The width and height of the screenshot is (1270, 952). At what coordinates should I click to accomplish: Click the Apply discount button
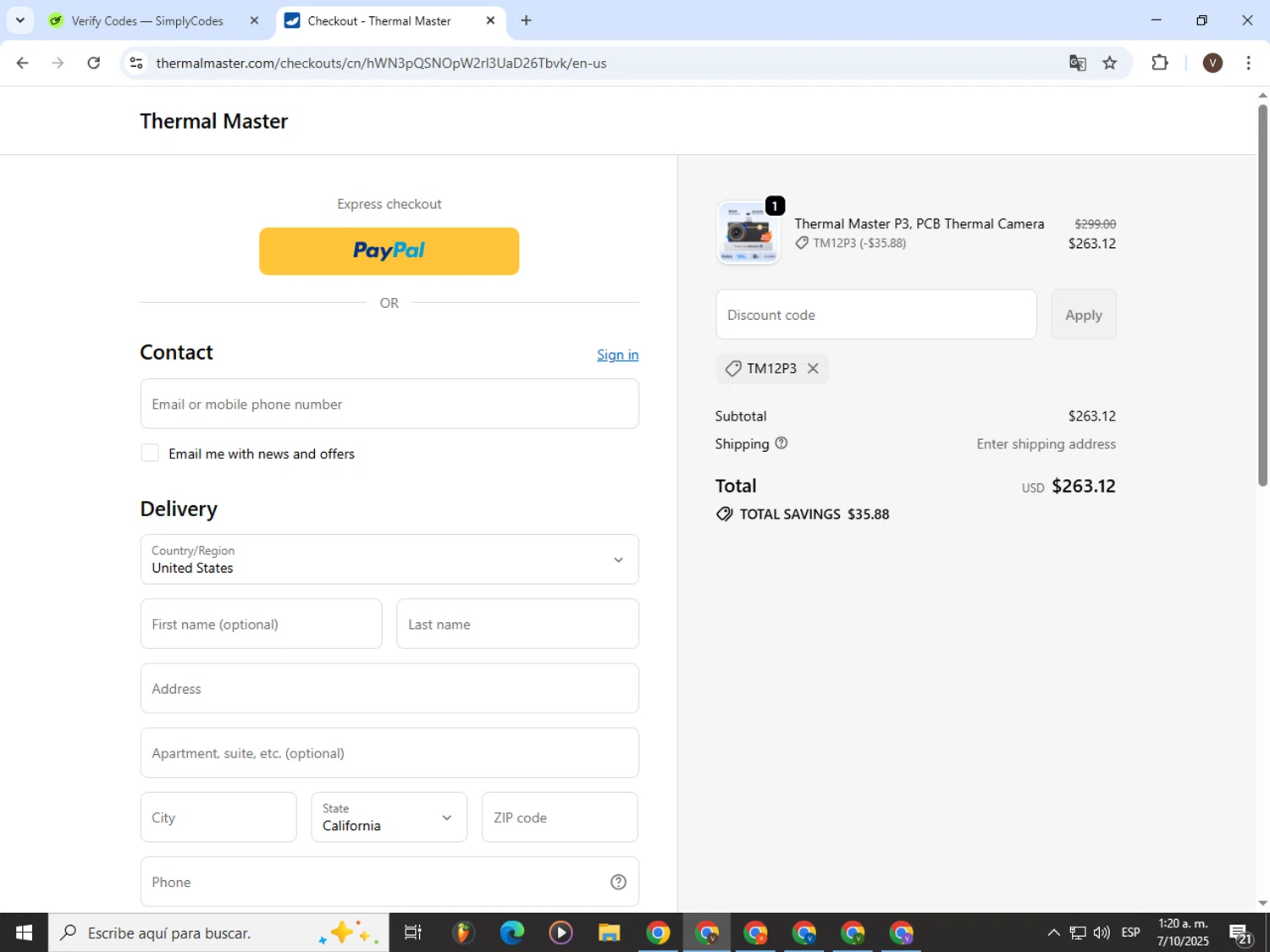tap(1084, 315)
